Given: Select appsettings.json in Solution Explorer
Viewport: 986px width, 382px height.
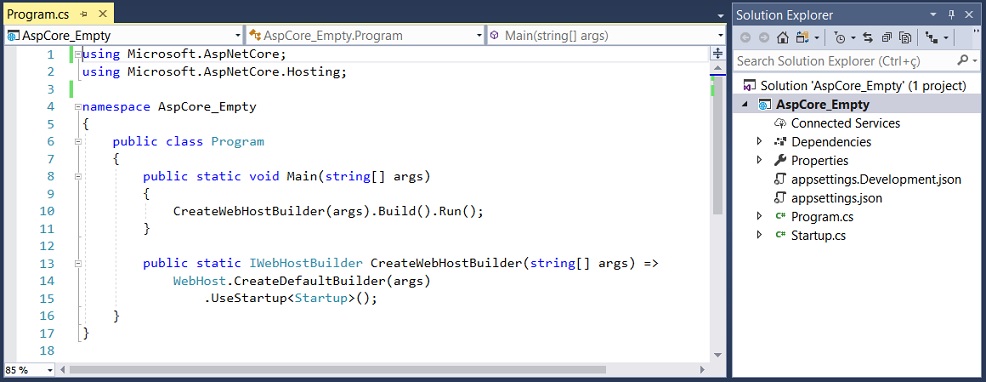Looking at the screenshot, I should click(x=836, y=198).
